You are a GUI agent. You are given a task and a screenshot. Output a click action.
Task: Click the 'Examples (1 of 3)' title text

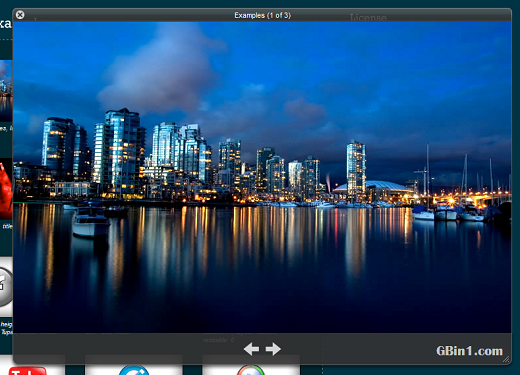point(262,15)
